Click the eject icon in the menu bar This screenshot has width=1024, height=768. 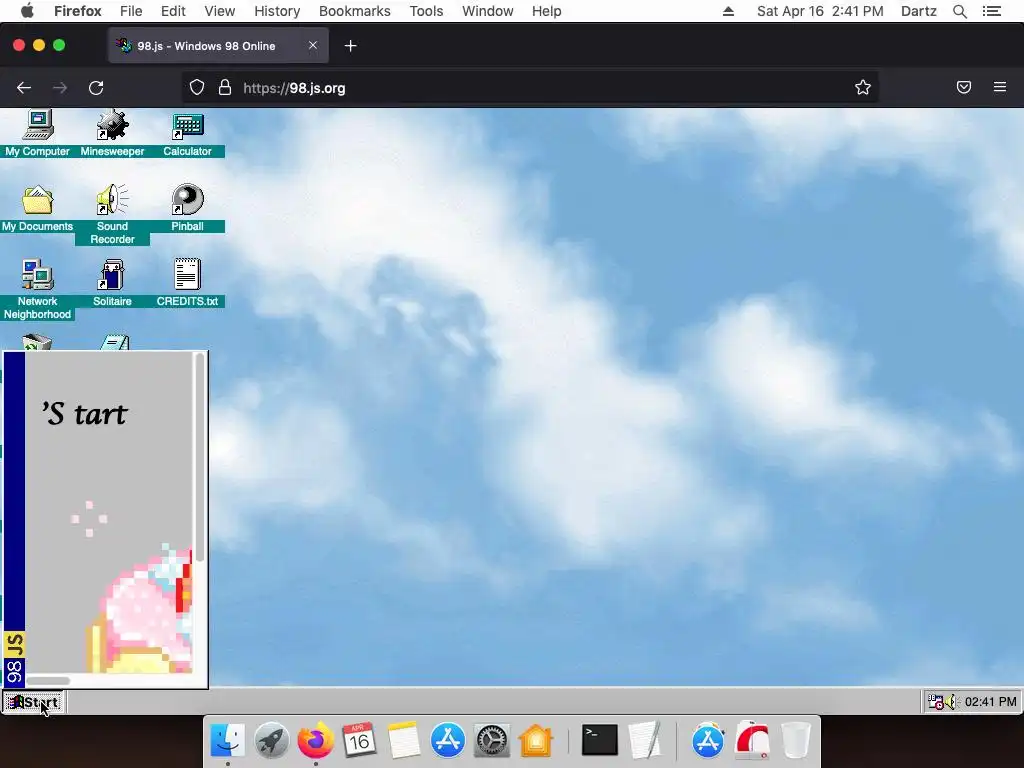coord(728,11)
